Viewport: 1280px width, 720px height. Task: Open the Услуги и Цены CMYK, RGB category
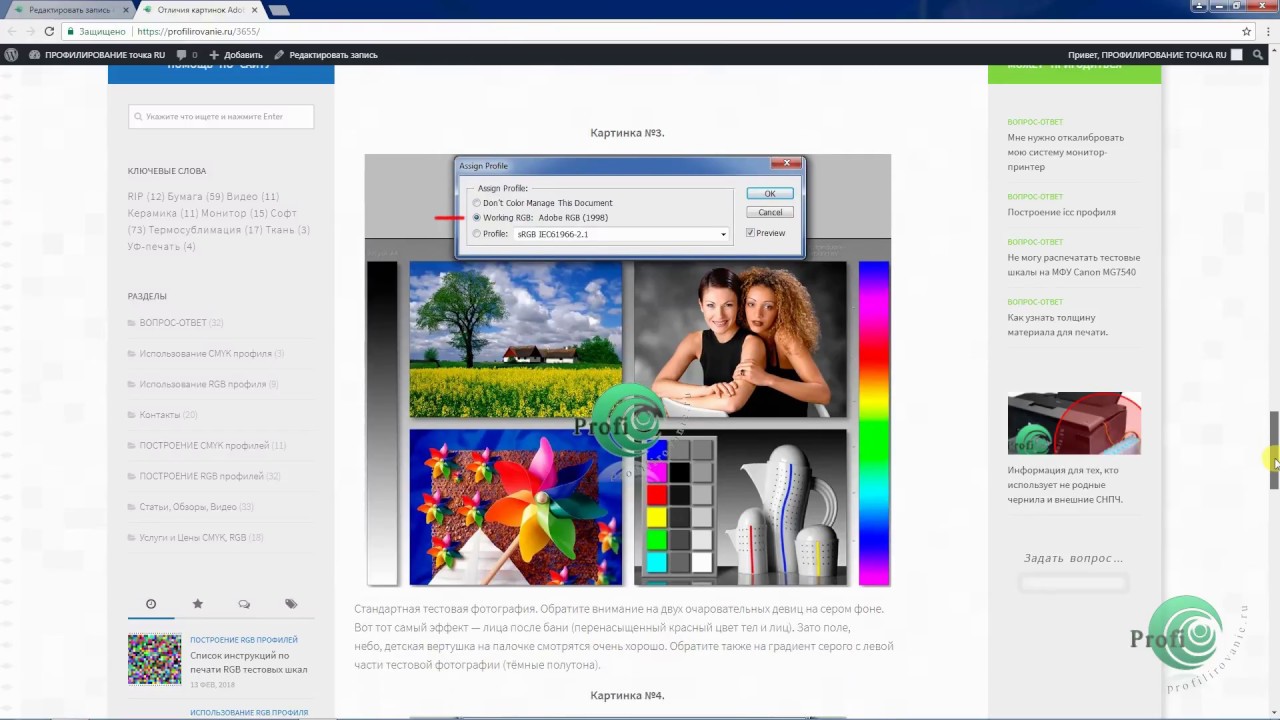point(201,538)
